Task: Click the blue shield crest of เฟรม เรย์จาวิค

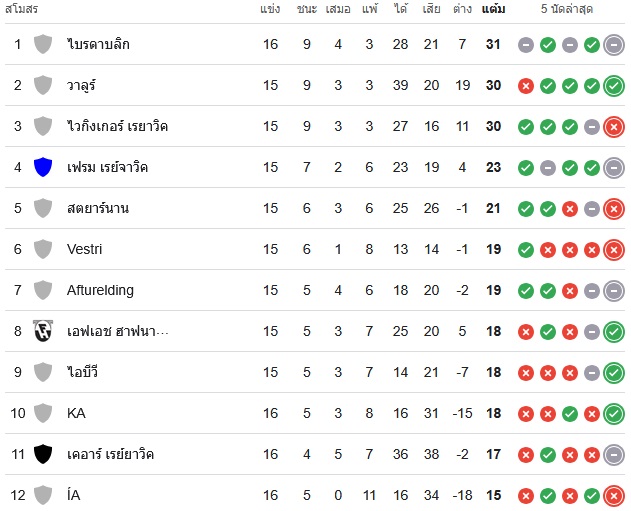Action: click(x=43, y=167)
